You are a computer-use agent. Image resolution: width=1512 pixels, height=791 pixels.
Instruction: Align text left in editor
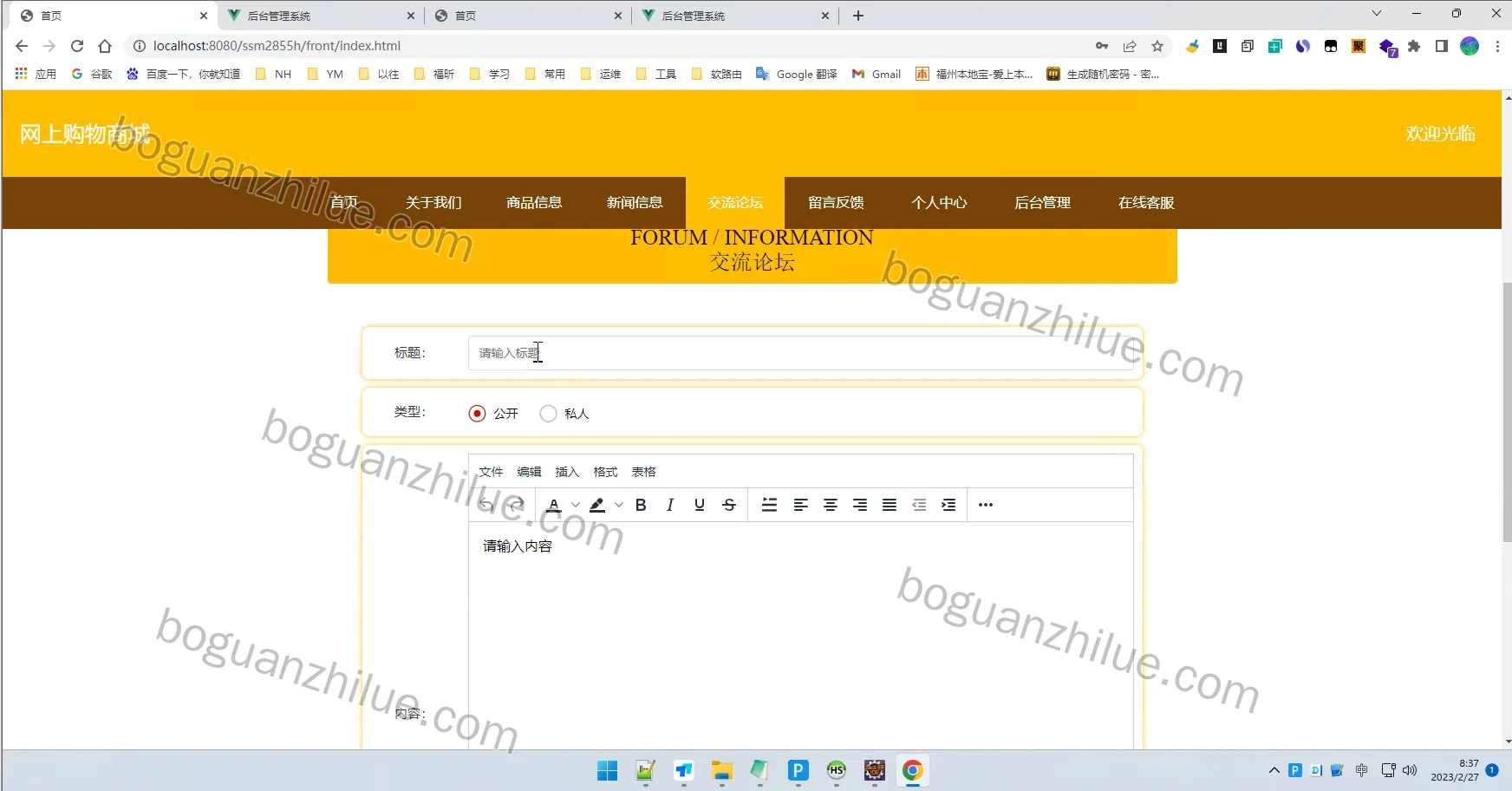click(801, 505)
